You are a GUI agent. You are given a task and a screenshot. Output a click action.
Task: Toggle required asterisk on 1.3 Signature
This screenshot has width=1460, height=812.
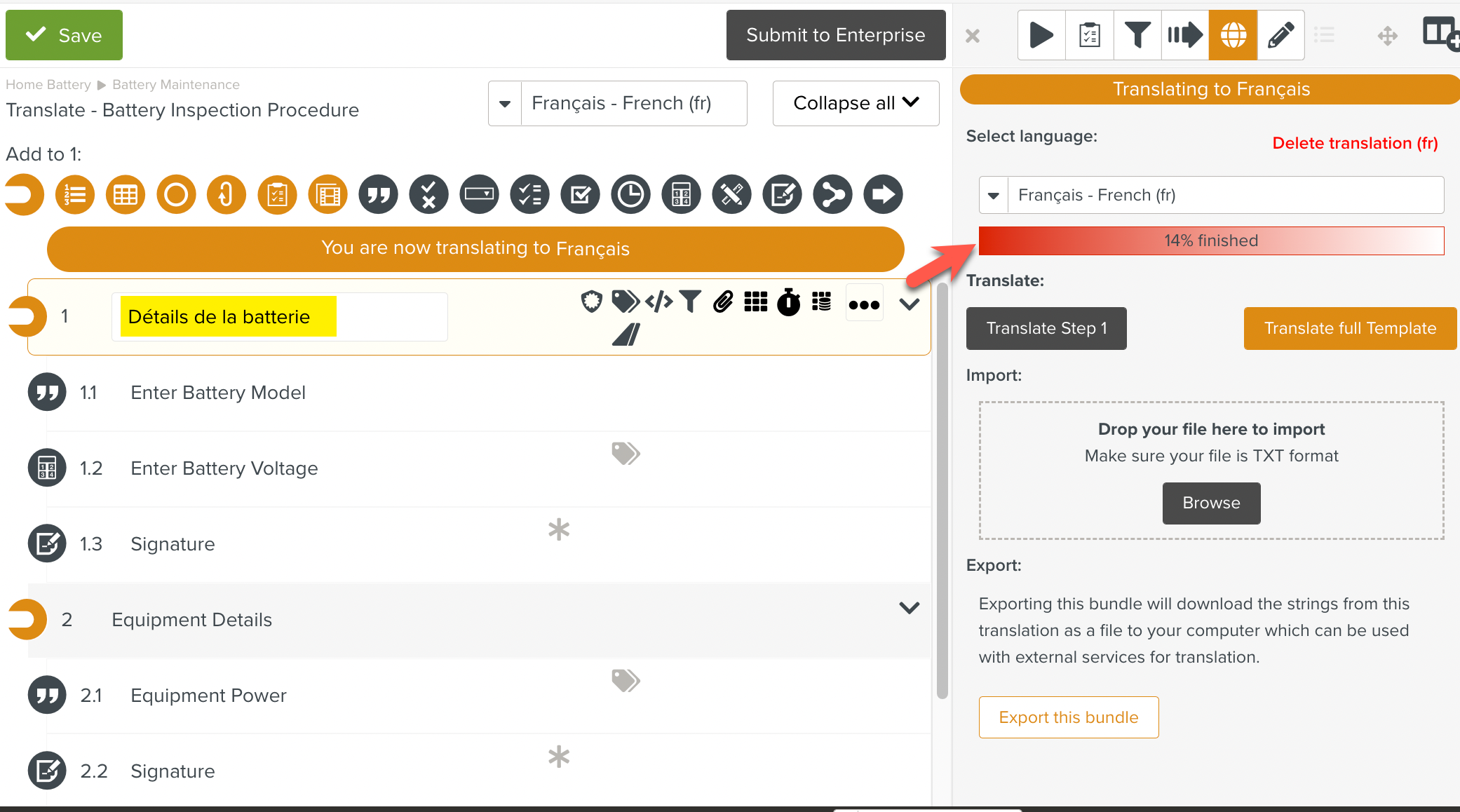559,529
